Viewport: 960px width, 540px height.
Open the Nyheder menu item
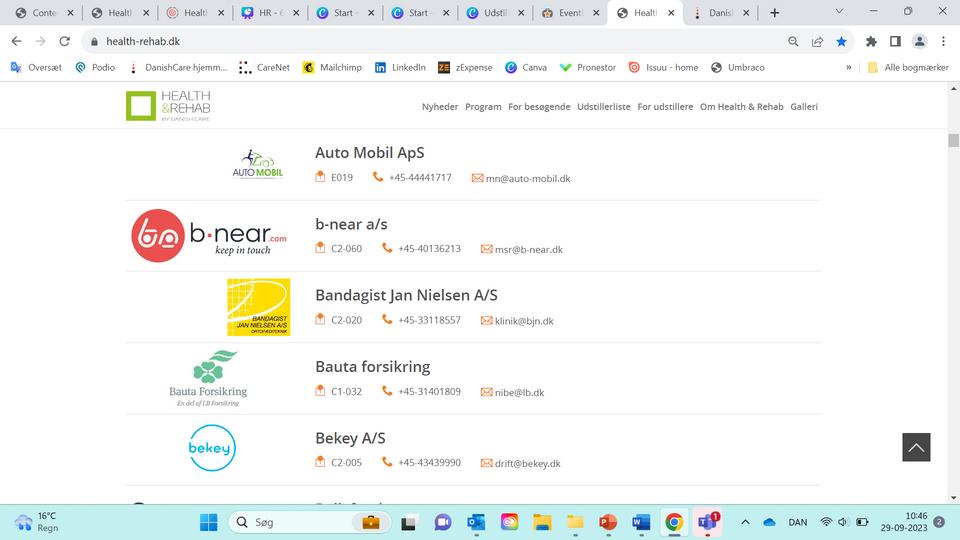440,107
